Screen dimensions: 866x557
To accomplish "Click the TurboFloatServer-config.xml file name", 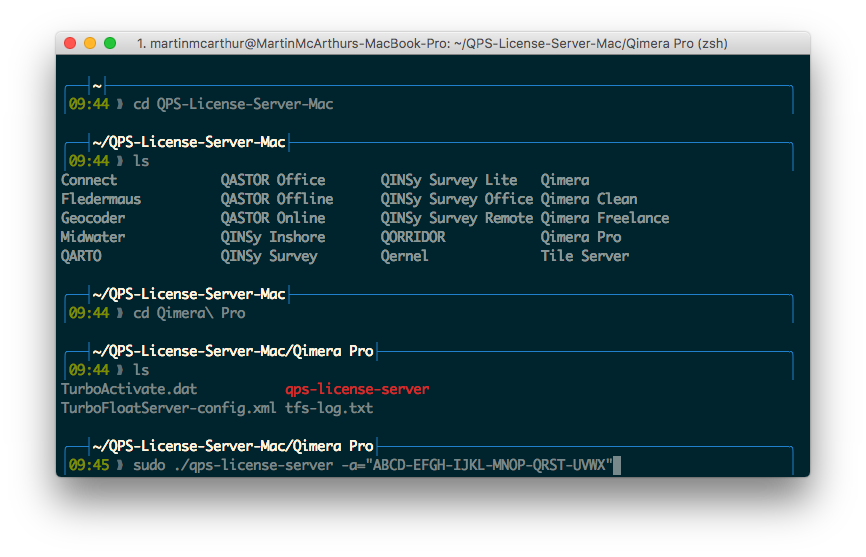I will tap(168, 408).
